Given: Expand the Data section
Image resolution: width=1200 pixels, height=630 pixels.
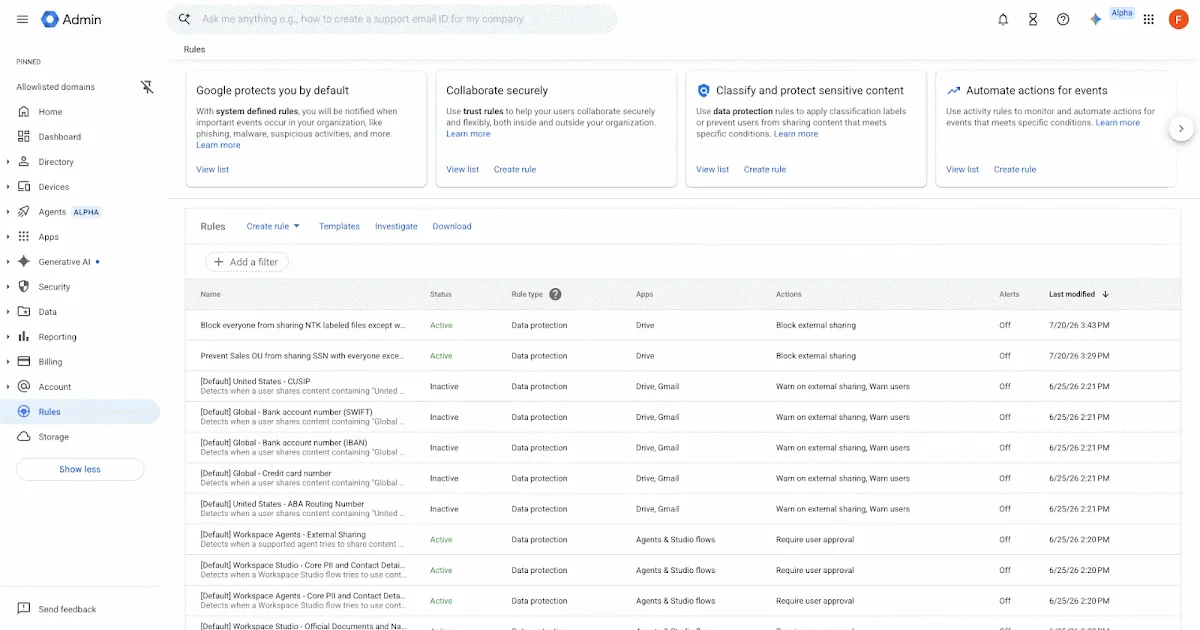Looking at the screenshot, I should pos(8,312).
